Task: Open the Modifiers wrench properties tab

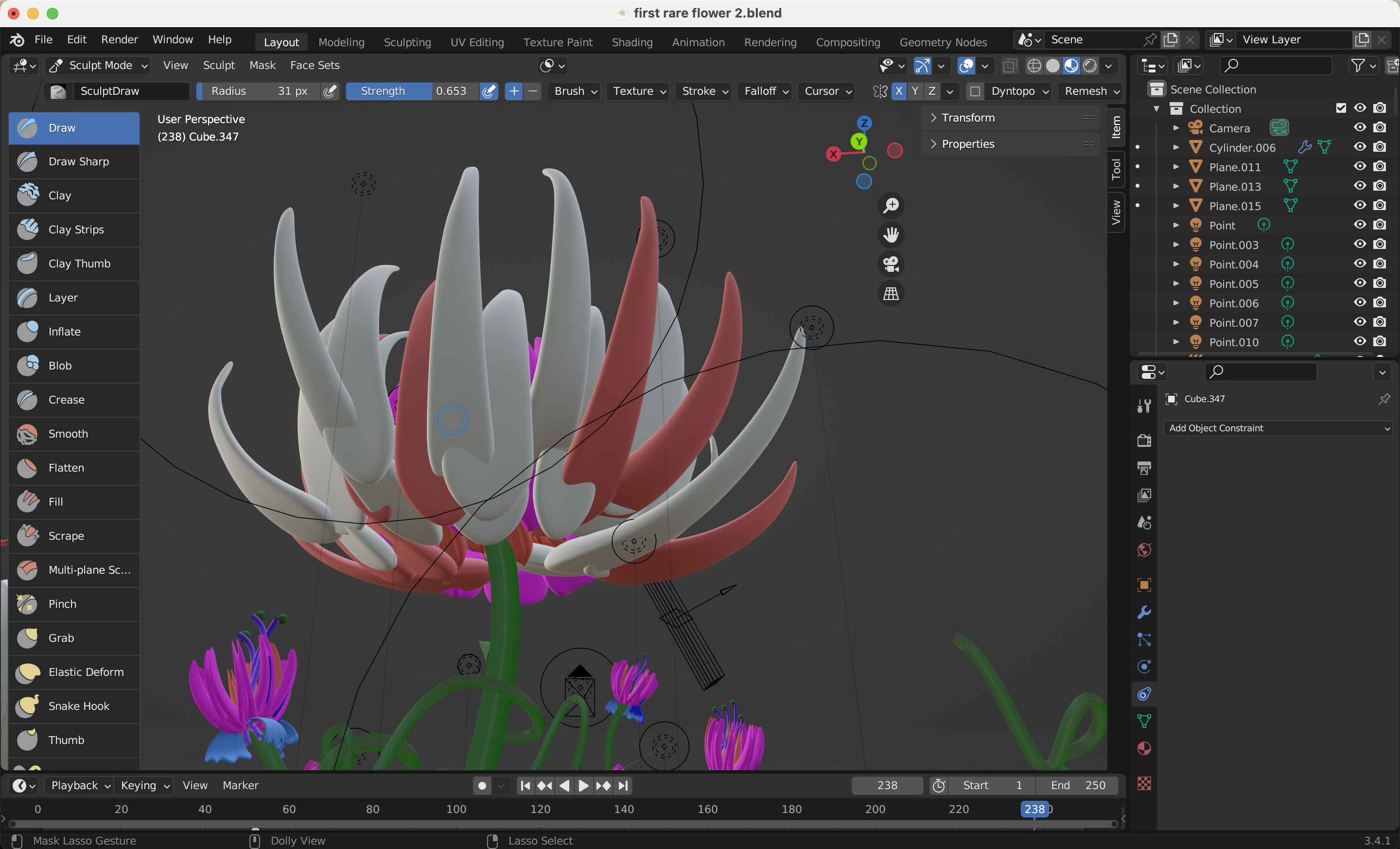Action: (x=1144, y=613)
